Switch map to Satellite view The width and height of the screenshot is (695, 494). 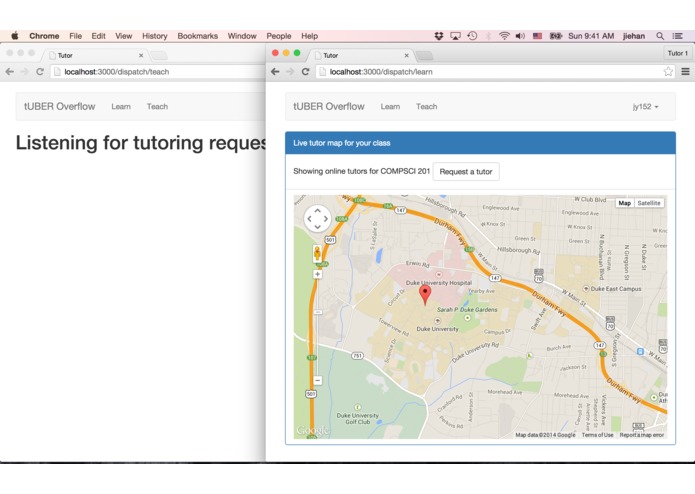pos(649,203)
